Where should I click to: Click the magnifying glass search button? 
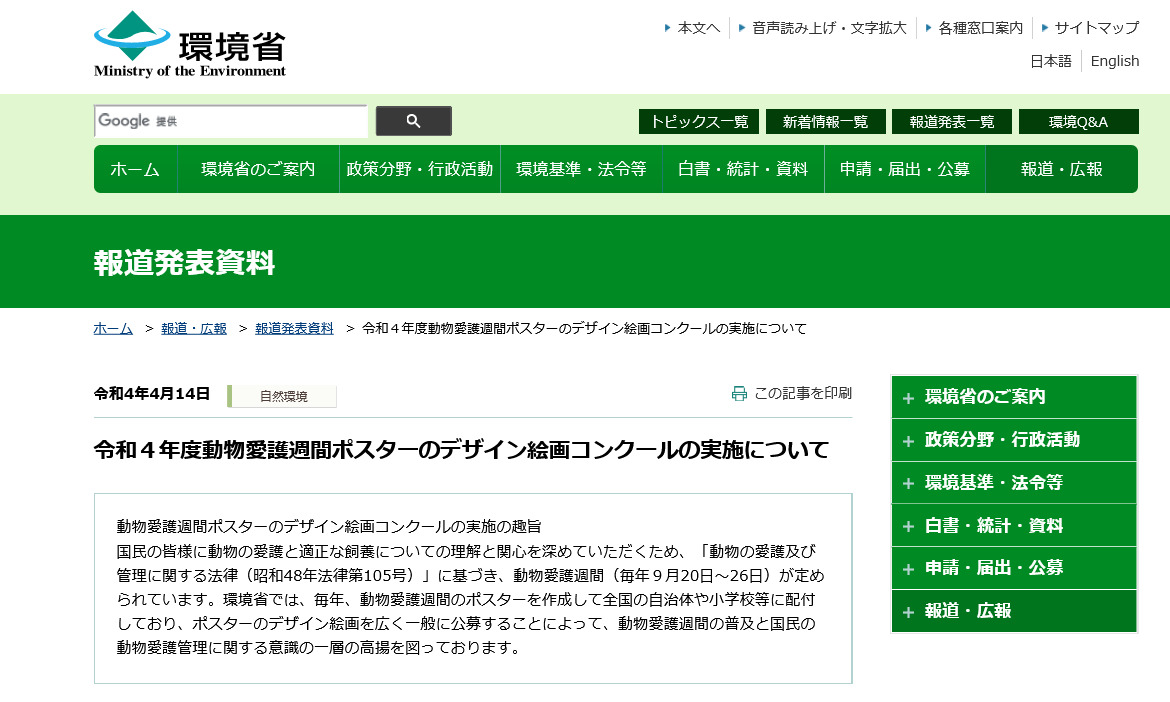coord(413,121)
